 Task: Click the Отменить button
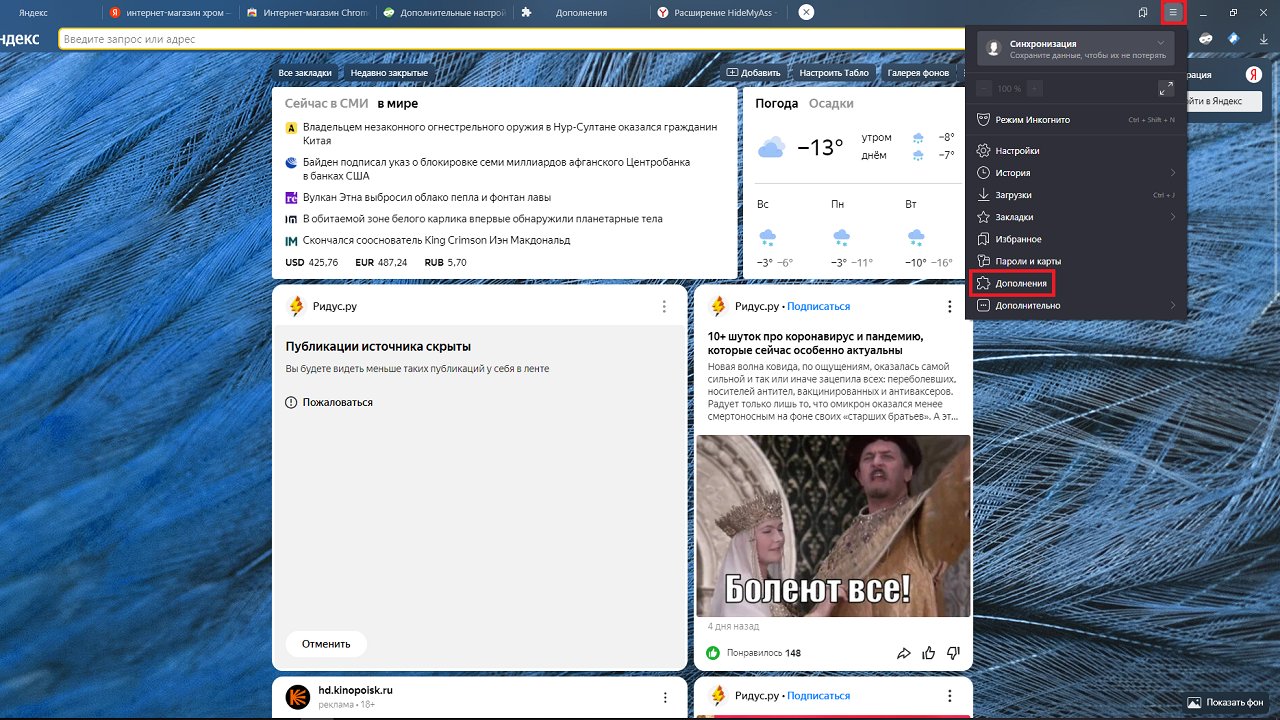point(326,644)
